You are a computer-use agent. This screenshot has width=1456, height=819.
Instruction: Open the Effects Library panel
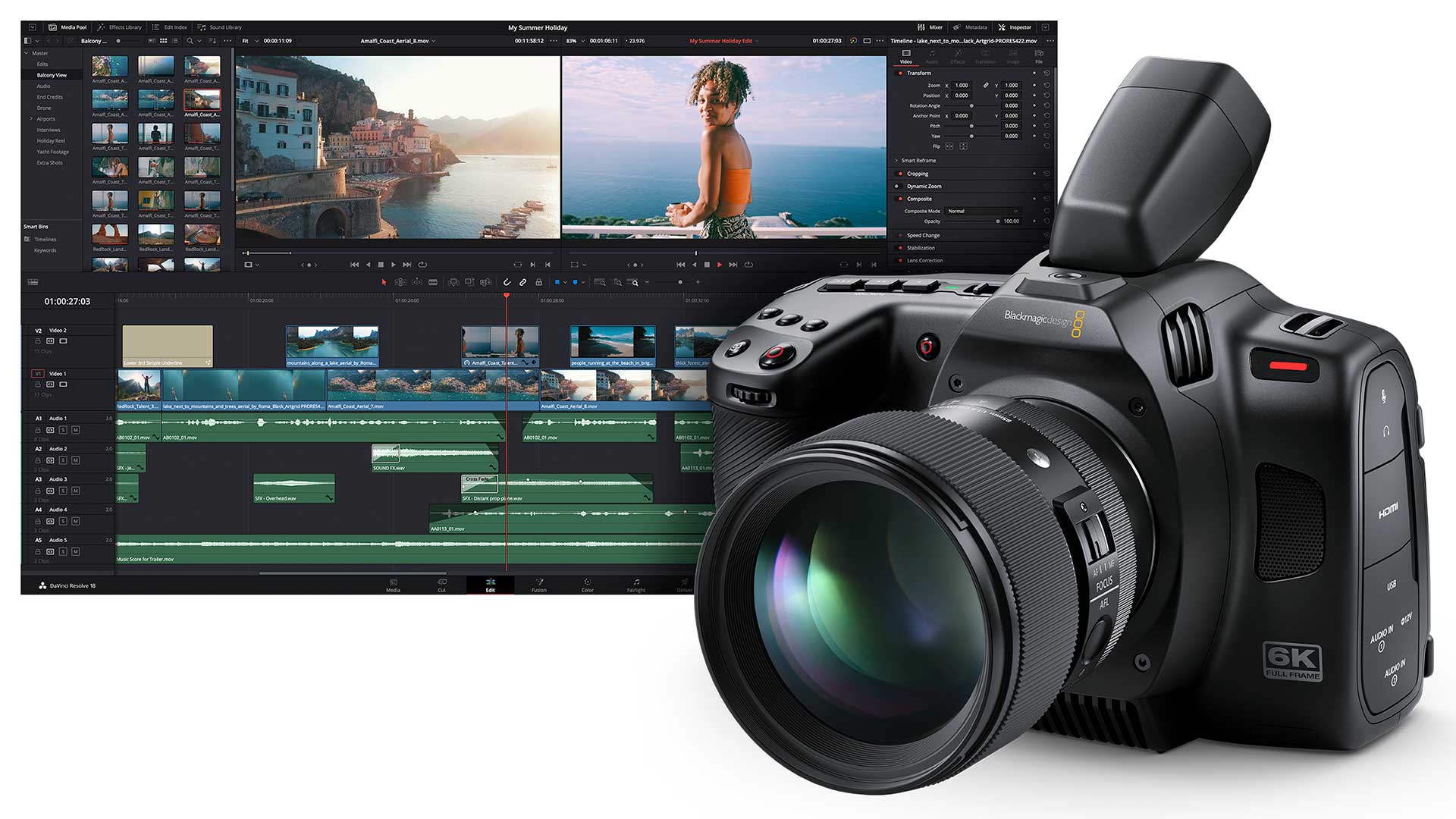tap(119, 27)
